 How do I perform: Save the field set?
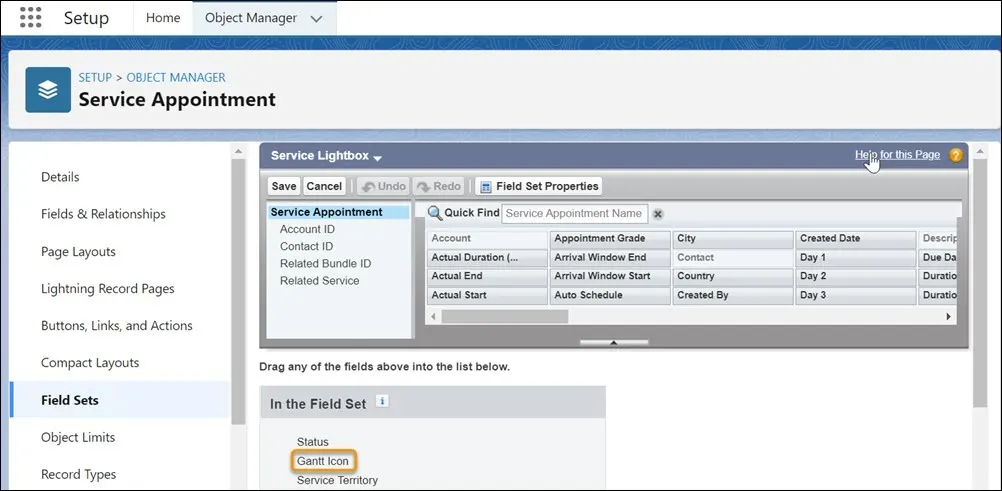coord(284,186)
